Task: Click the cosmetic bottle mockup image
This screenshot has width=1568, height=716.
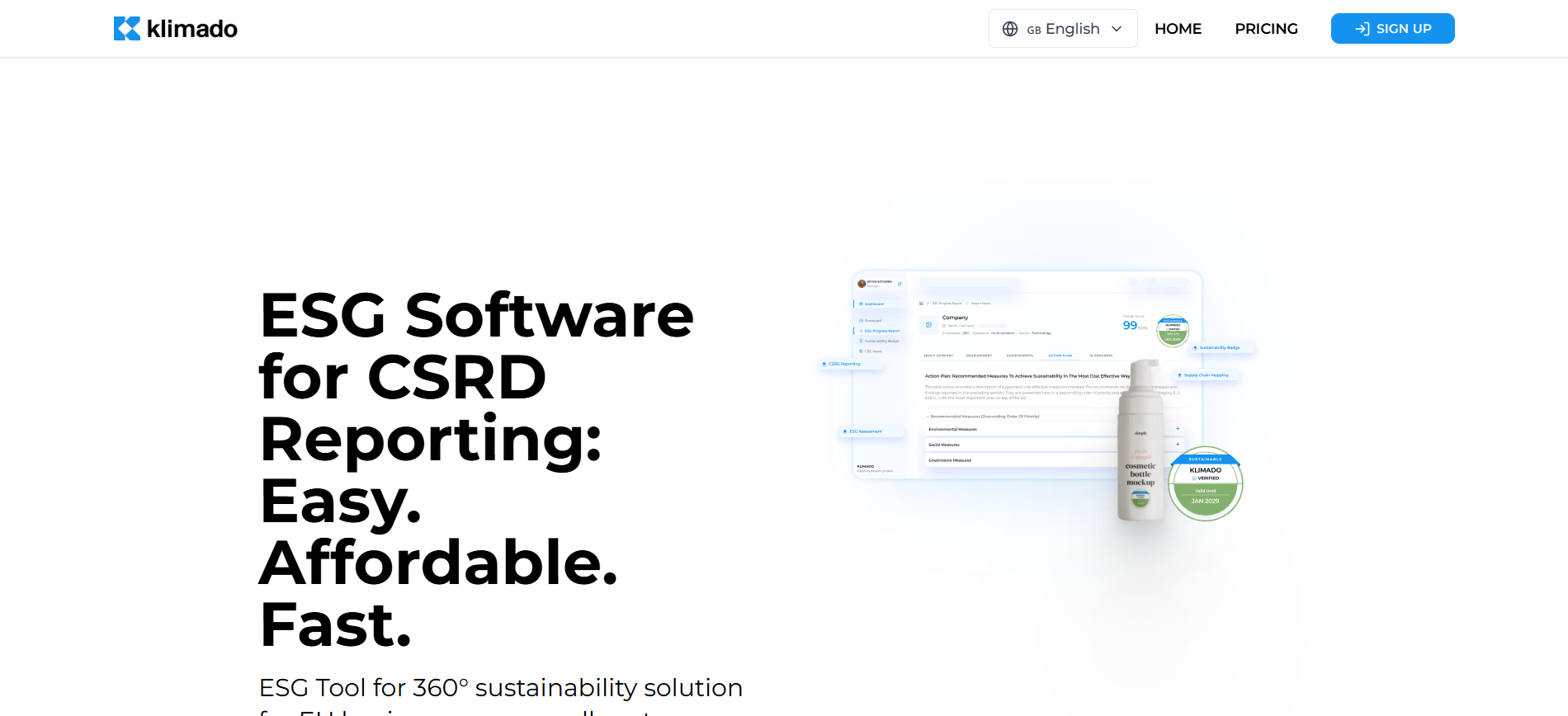Action: [x=1141, y=440]
